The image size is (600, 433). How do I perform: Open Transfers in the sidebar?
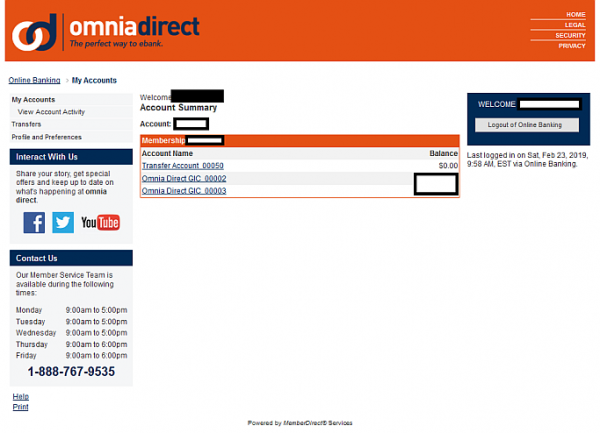(26, 124)
